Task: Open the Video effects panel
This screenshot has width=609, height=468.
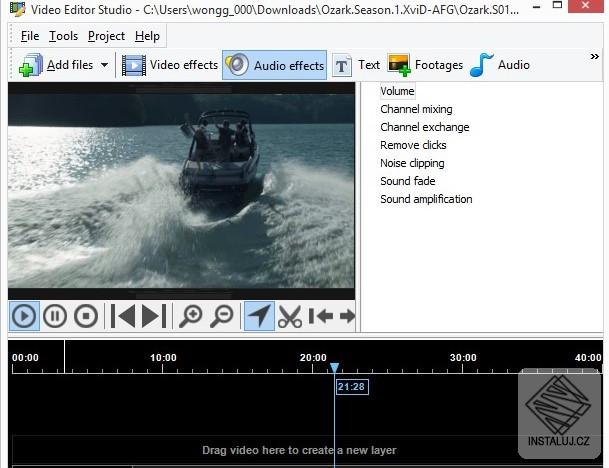Action: click(170, 65)
